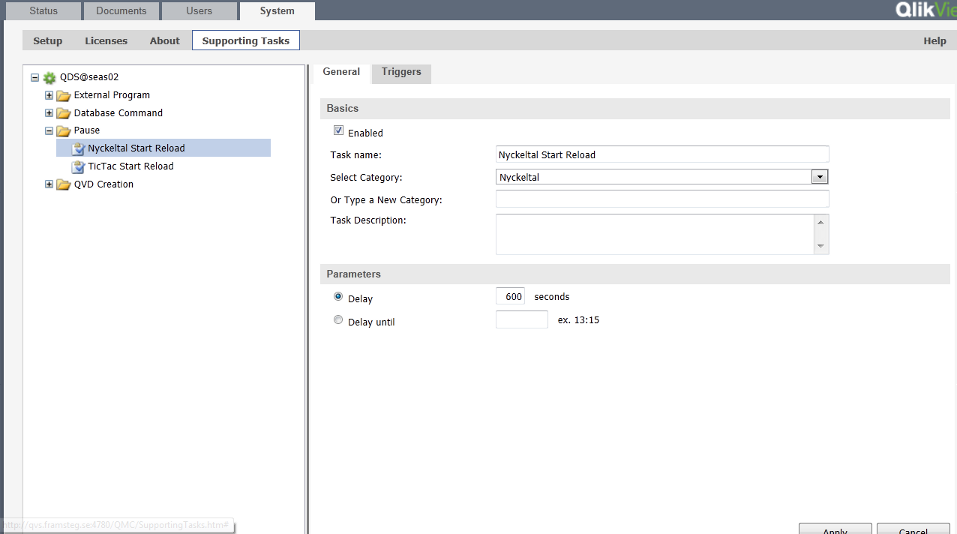Select the TicTac Start Reload tree item
The image size is (957, 534).
(x=131, y=166)
